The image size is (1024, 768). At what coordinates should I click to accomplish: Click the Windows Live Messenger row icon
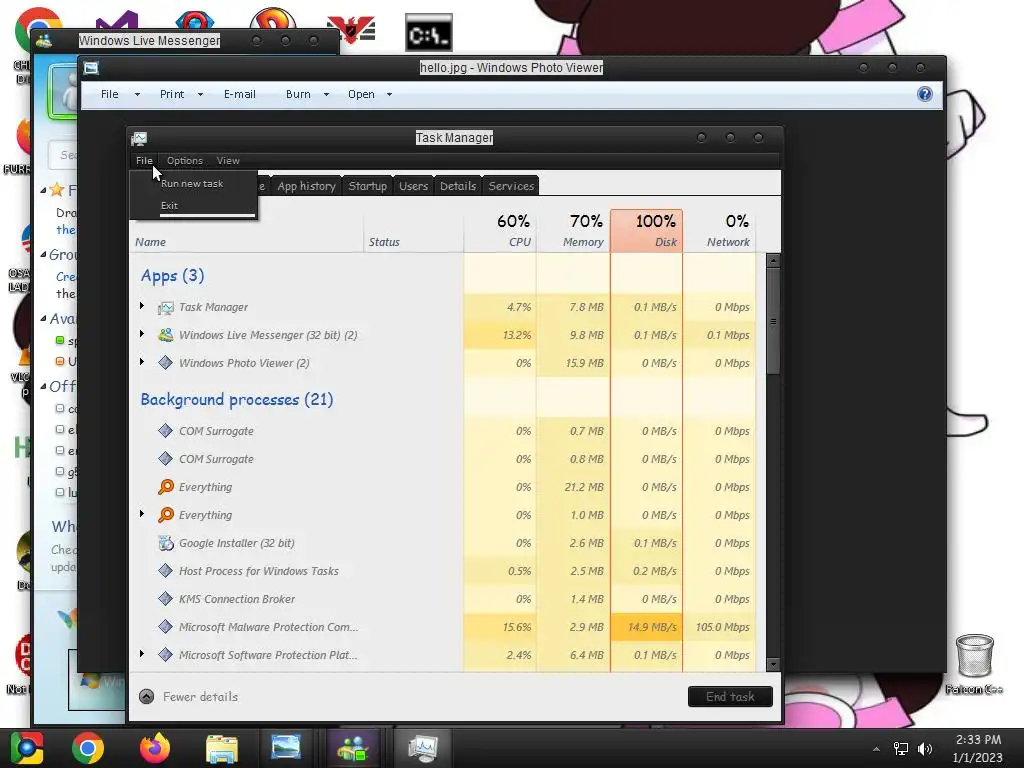166,335
